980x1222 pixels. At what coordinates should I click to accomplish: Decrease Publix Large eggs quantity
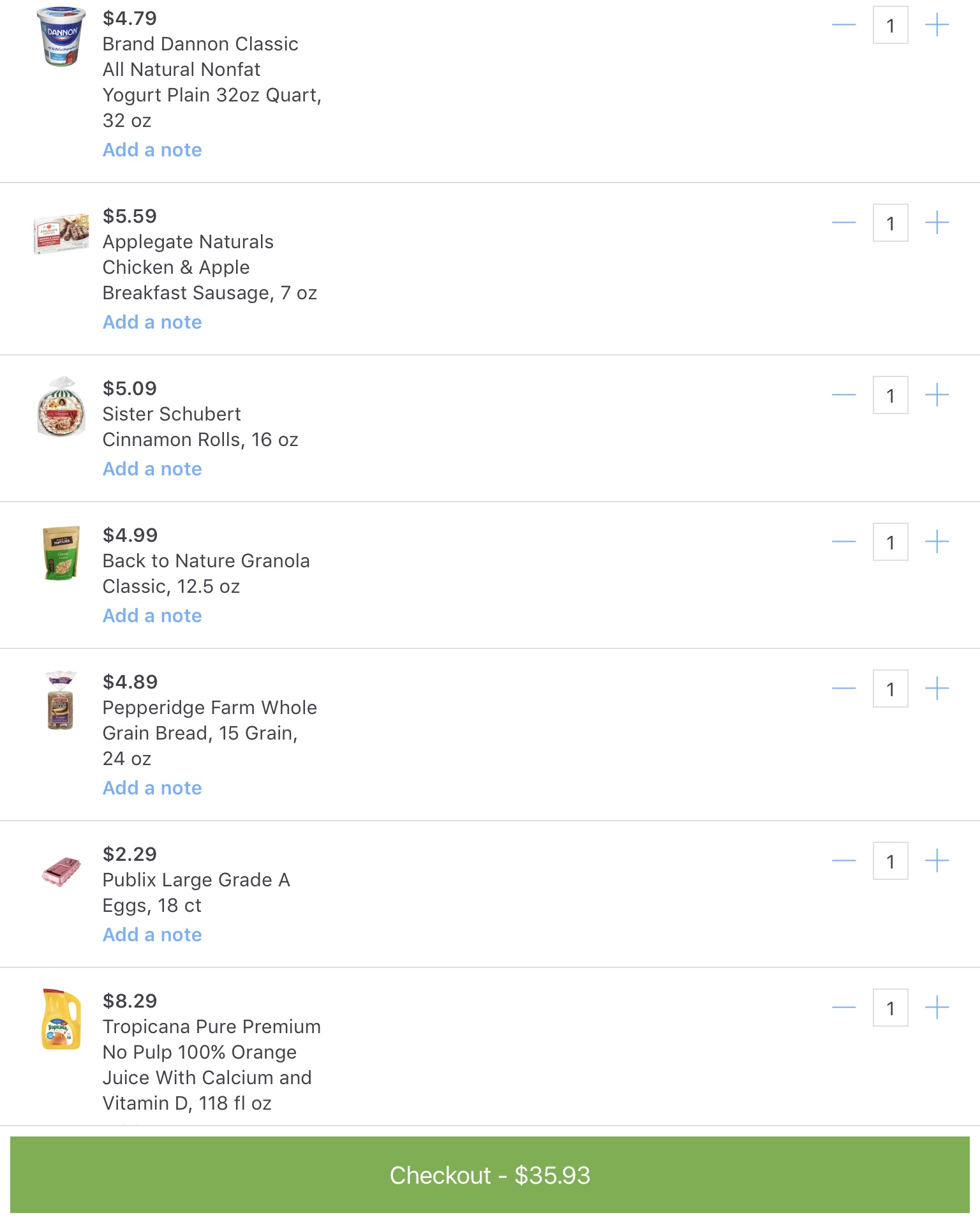843,861
